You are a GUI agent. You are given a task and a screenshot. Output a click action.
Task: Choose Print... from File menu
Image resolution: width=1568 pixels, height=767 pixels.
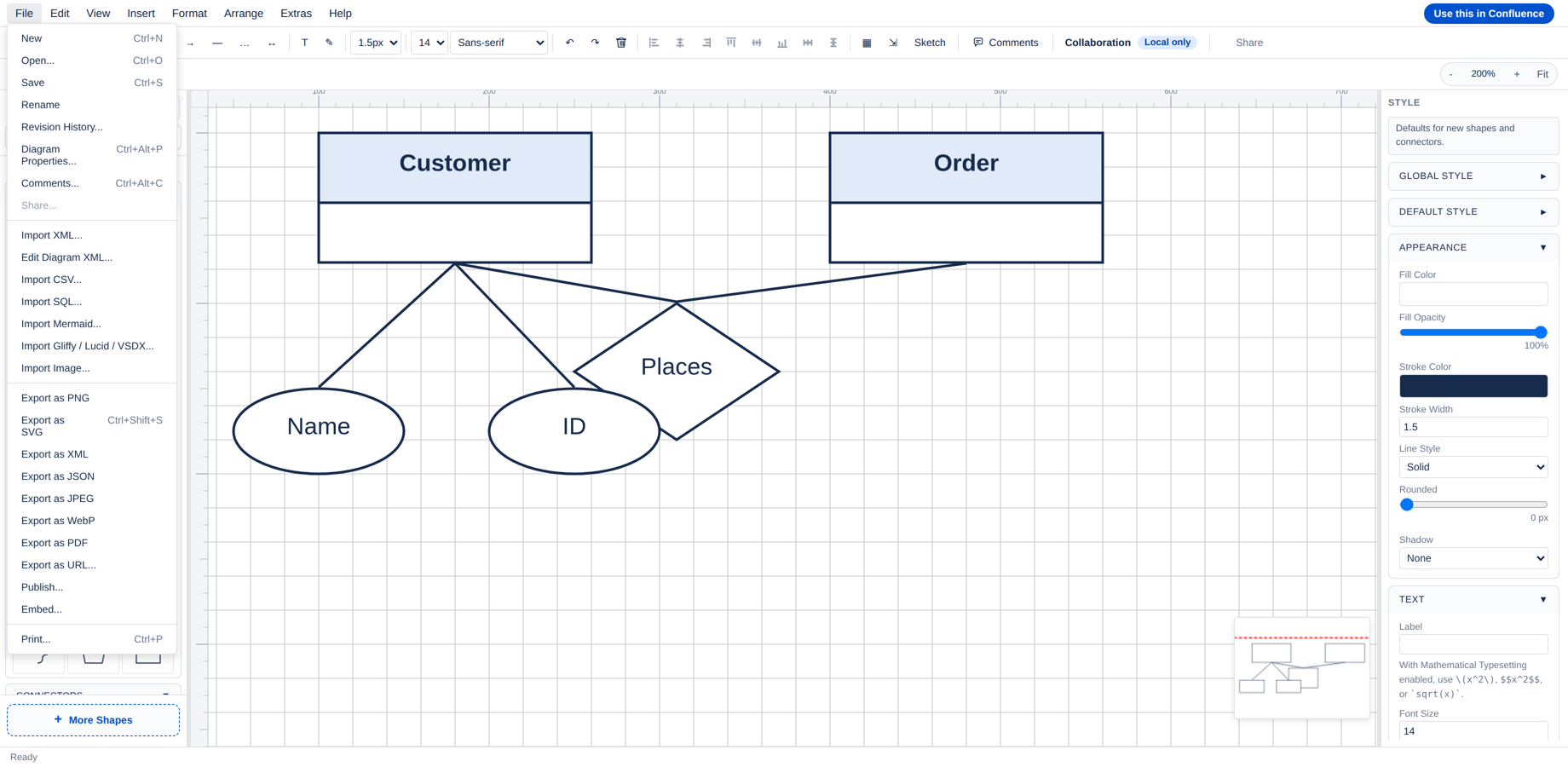[92, 639]
